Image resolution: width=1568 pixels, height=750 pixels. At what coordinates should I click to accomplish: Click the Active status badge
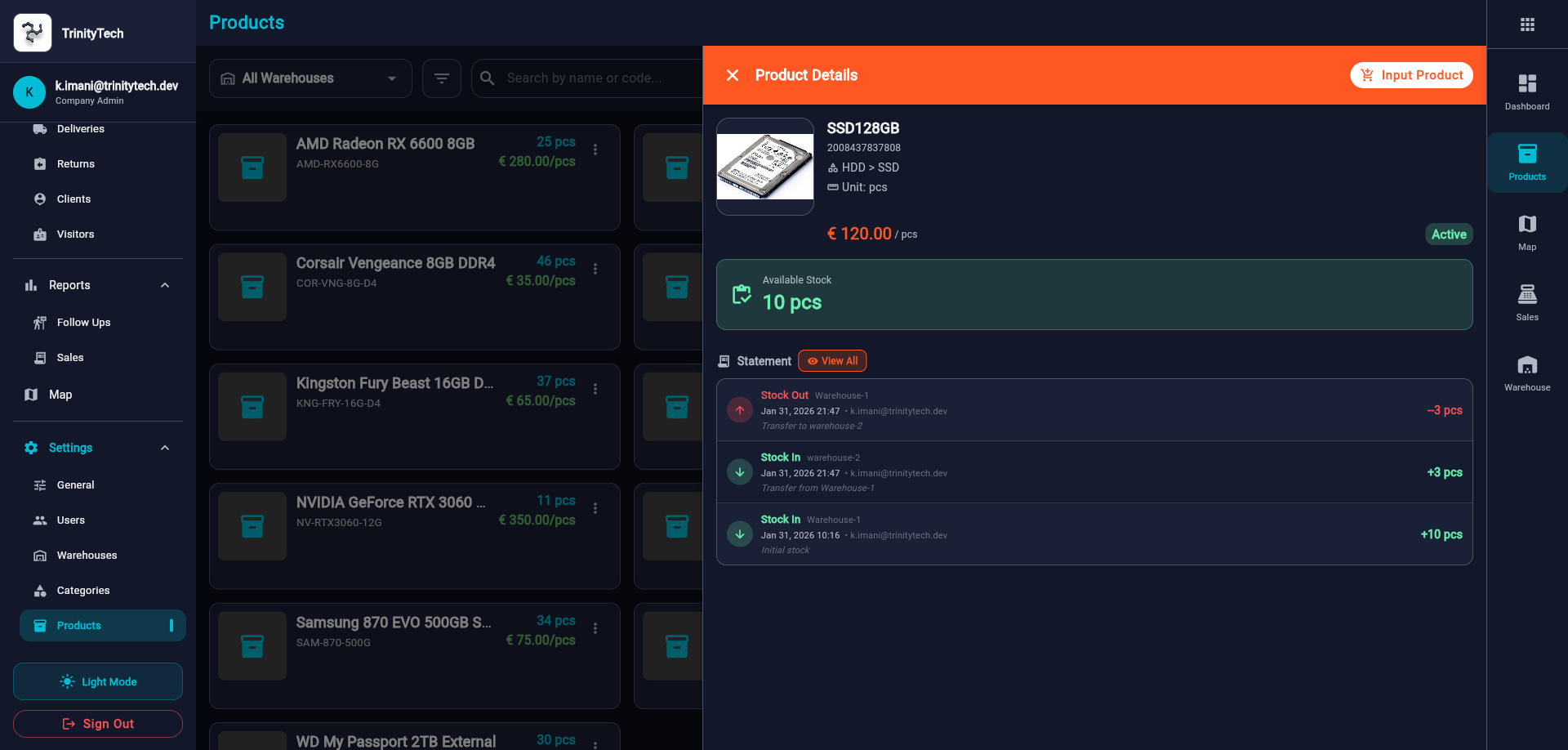[1448, 234]
